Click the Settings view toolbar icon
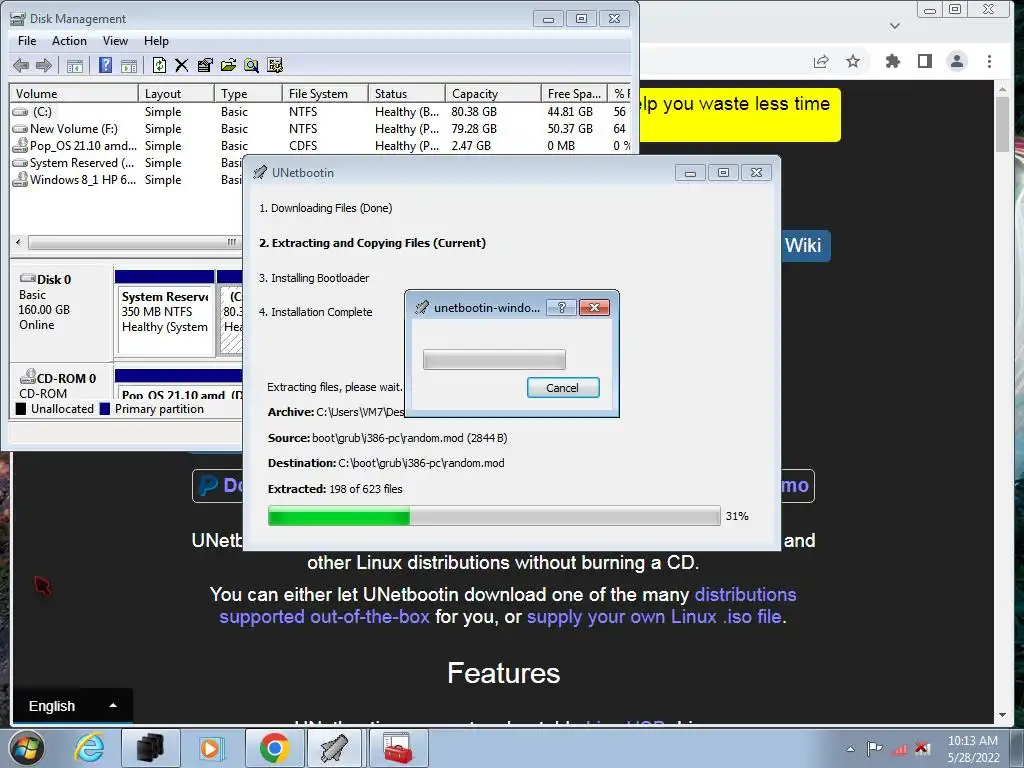Image resolution: width=1024 pixels, height=768 pixels. [x=275, y=65]
